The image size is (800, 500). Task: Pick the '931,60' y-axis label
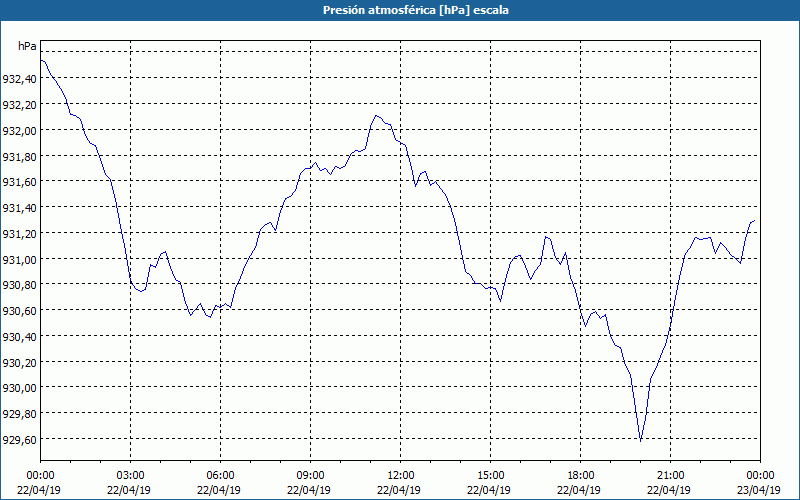click(x=19, y=182)
